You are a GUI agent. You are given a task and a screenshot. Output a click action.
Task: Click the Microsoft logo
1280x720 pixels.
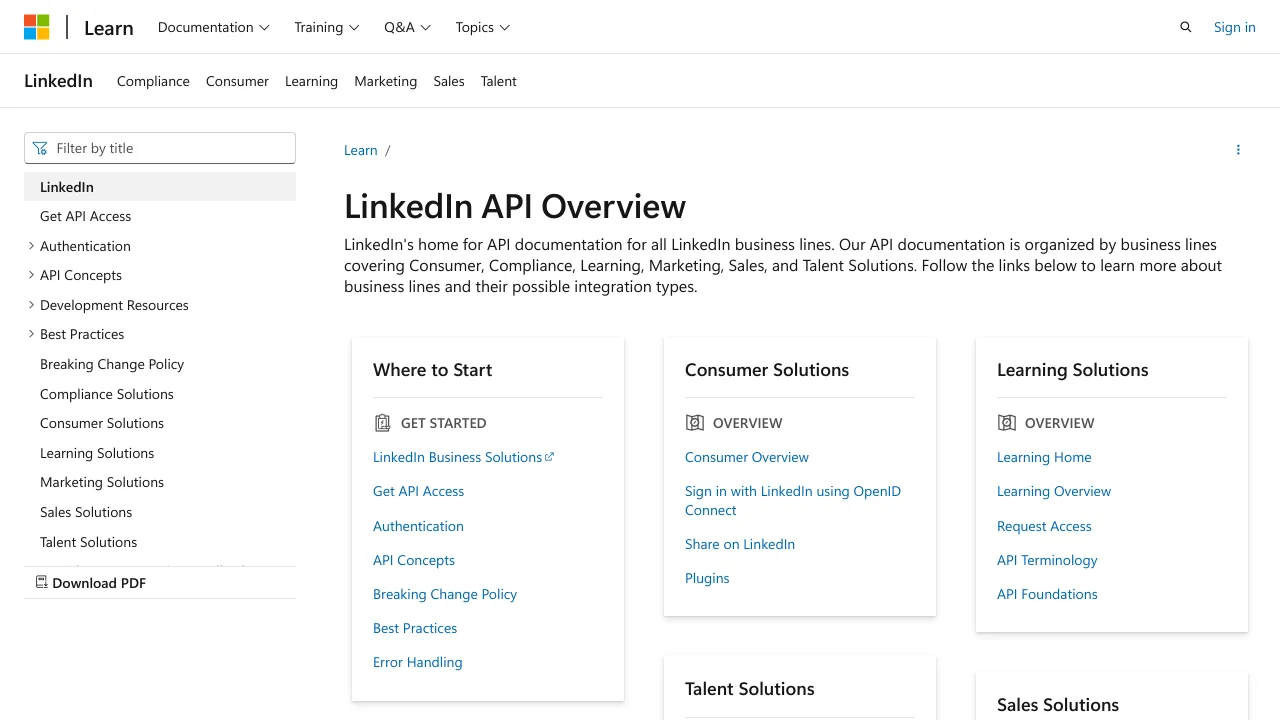(x=37, y=27)
